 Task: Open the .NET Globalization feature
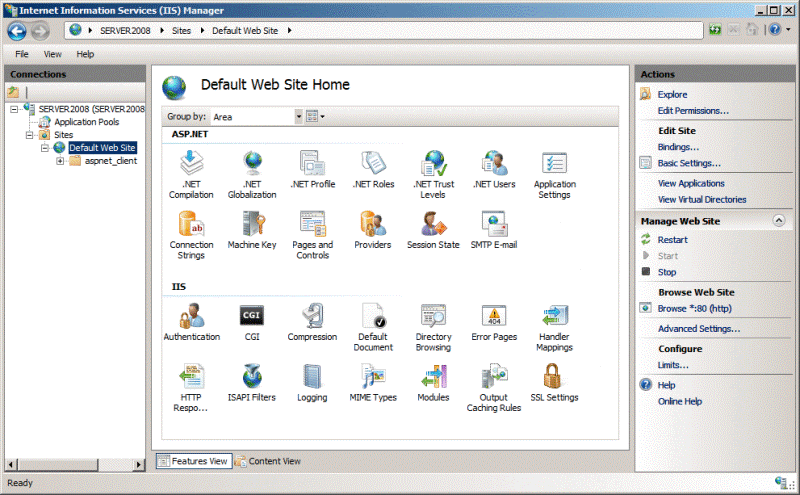(252, 175)
